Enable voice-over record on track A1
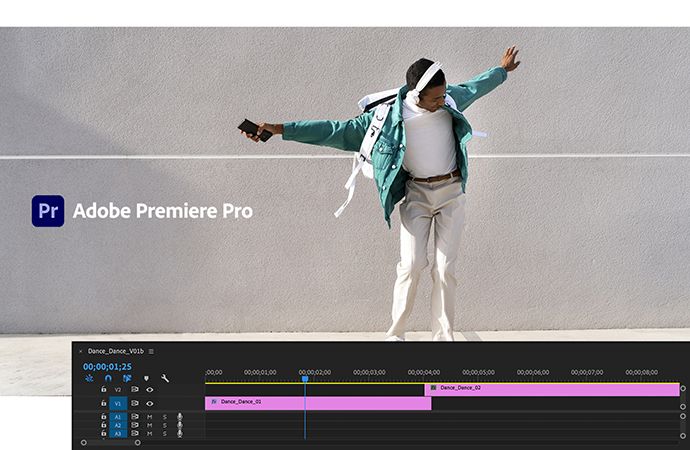 [x=180, y=417]
